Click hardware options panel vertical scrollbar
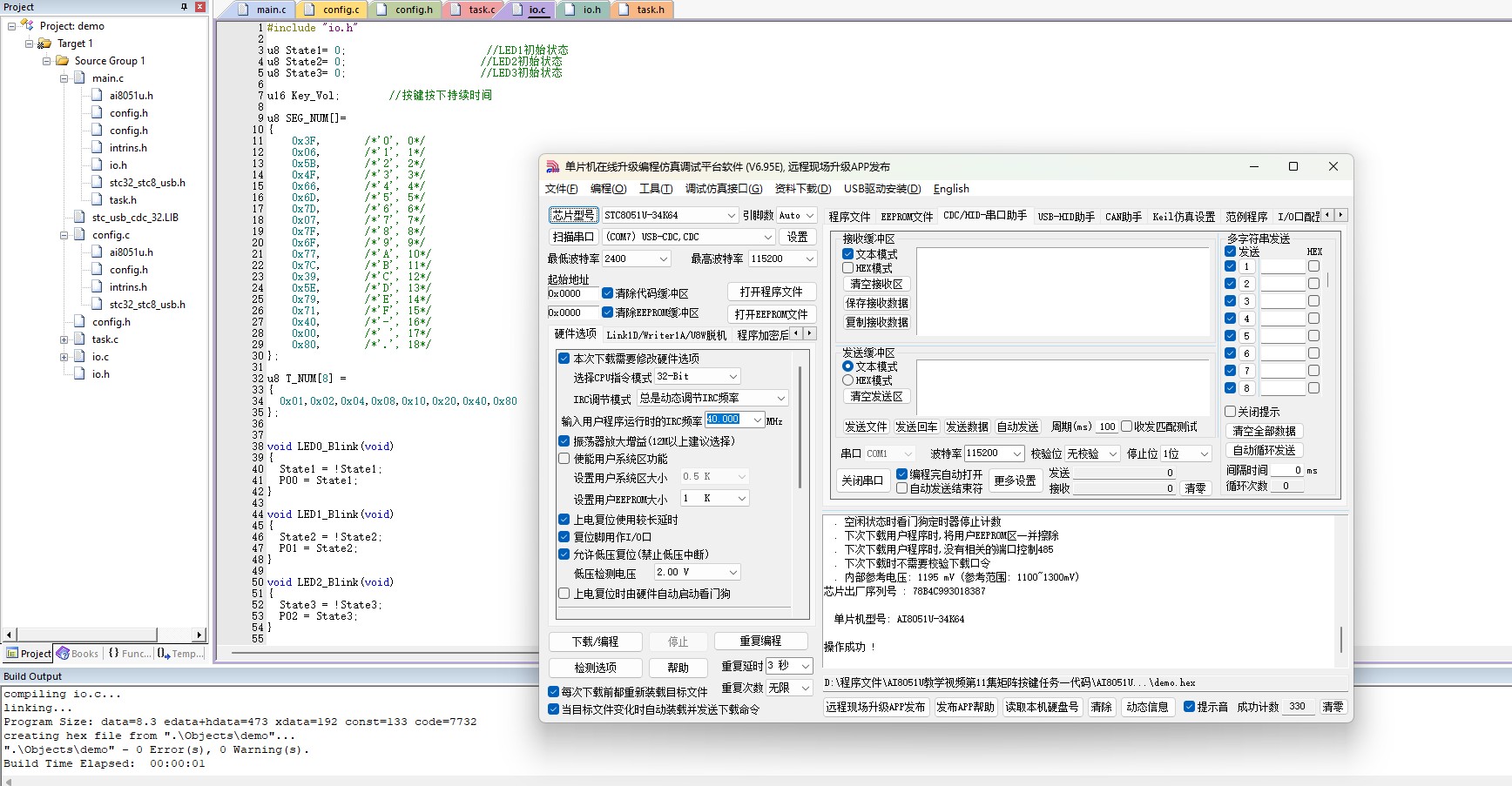 click(800, 427)
